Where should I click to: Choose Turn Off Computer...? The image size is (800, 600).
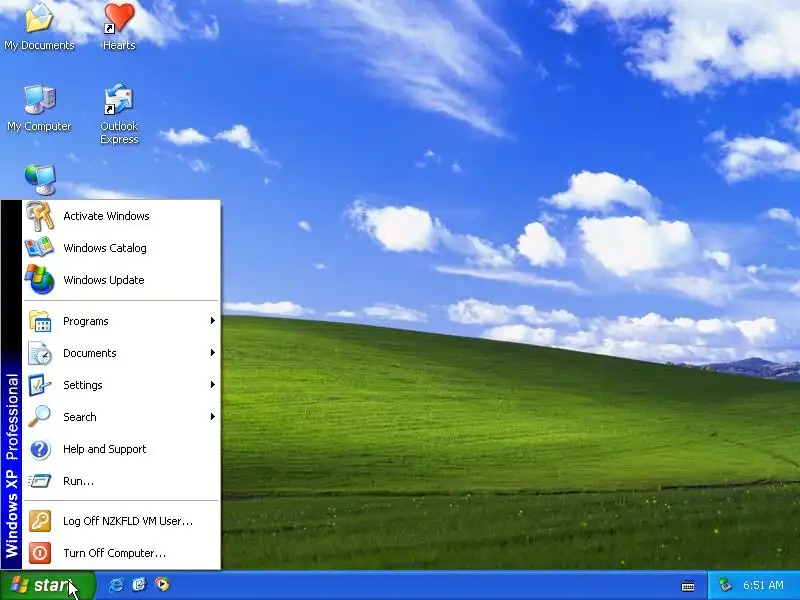pyautogui.click(x=121, y=553)
